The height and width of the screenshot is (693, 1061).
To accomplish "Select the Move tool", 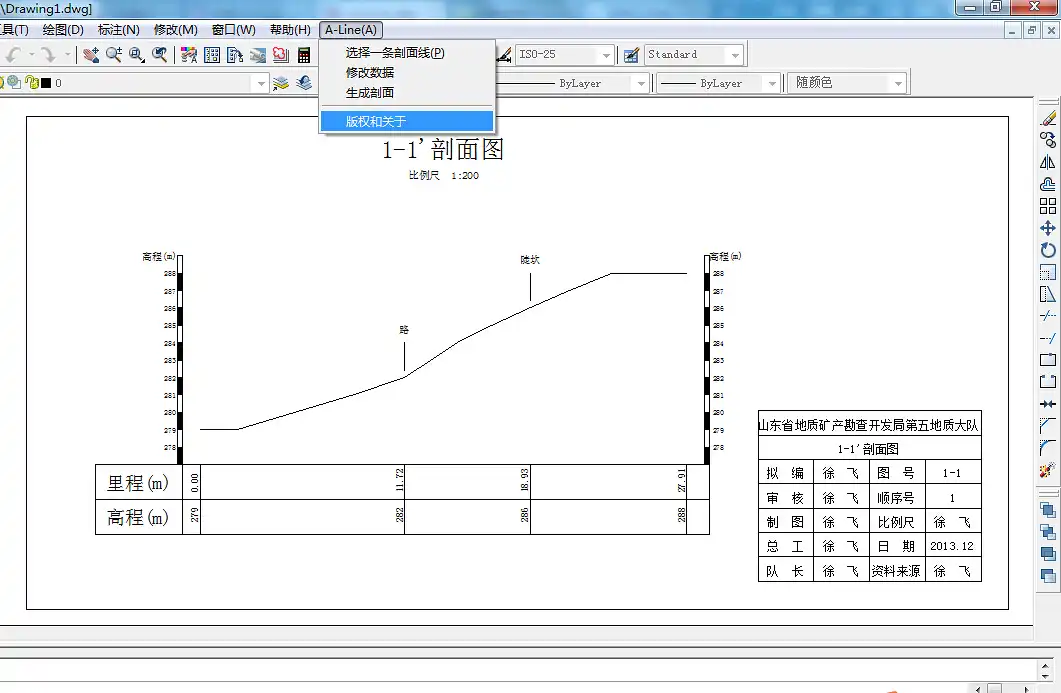I will (1048, 228).
